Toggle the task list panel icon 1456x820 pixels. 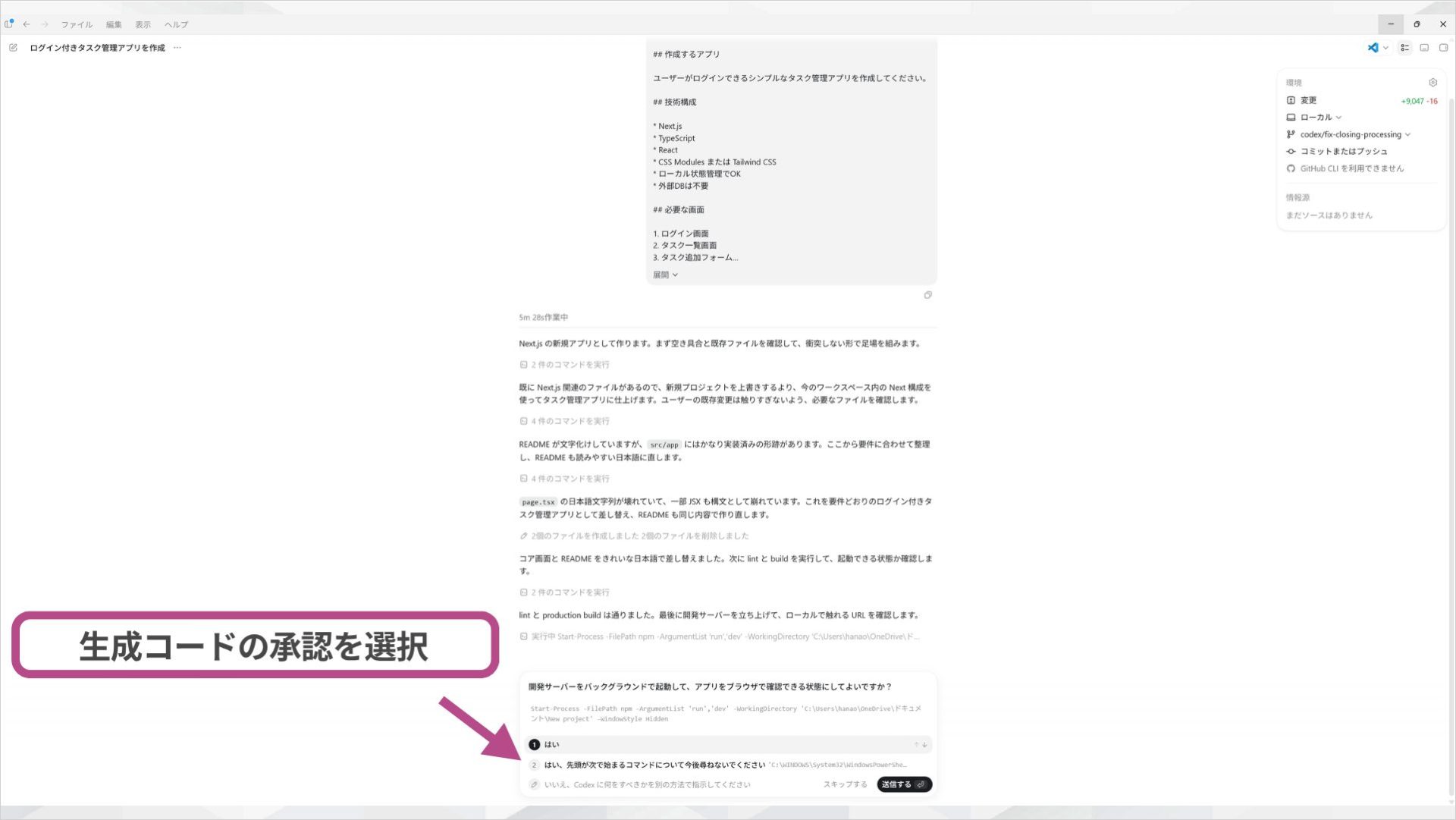(x=1404, y=48)
